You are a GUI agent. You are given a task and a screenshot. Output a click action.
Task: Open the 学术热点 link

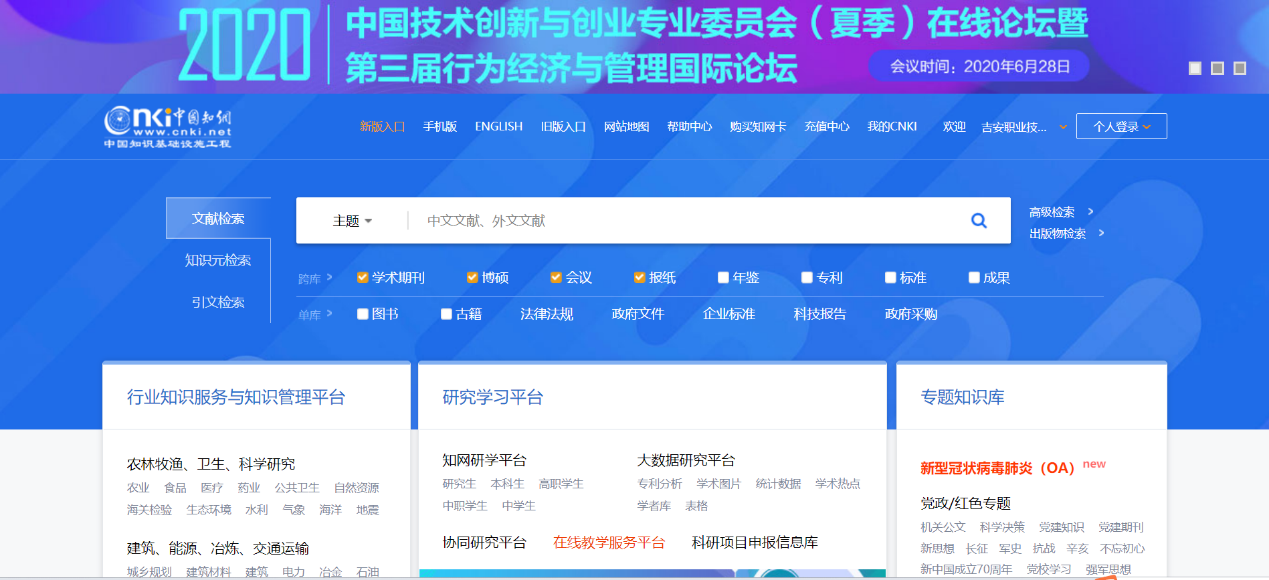tap(838, 484)
